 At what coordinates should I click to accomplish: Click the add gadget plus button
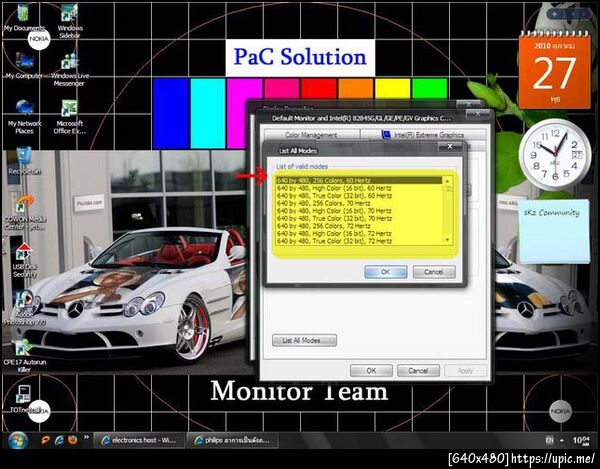point(555,14)
